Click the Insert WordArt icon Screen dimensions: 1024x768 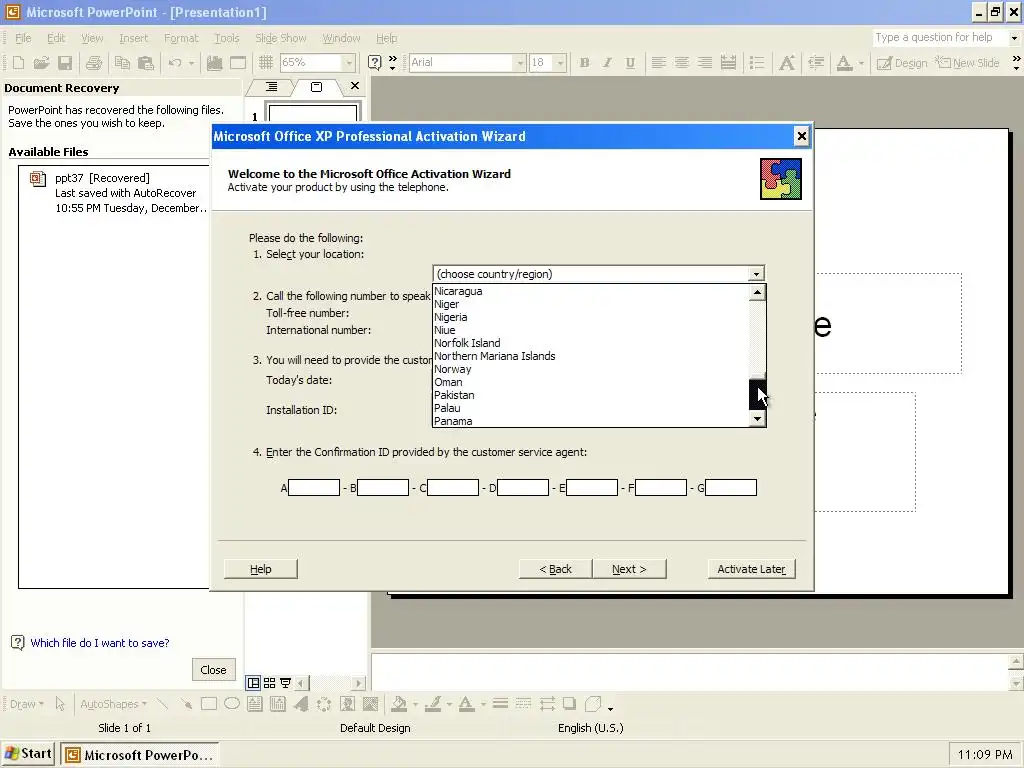[x=301, y=704]
